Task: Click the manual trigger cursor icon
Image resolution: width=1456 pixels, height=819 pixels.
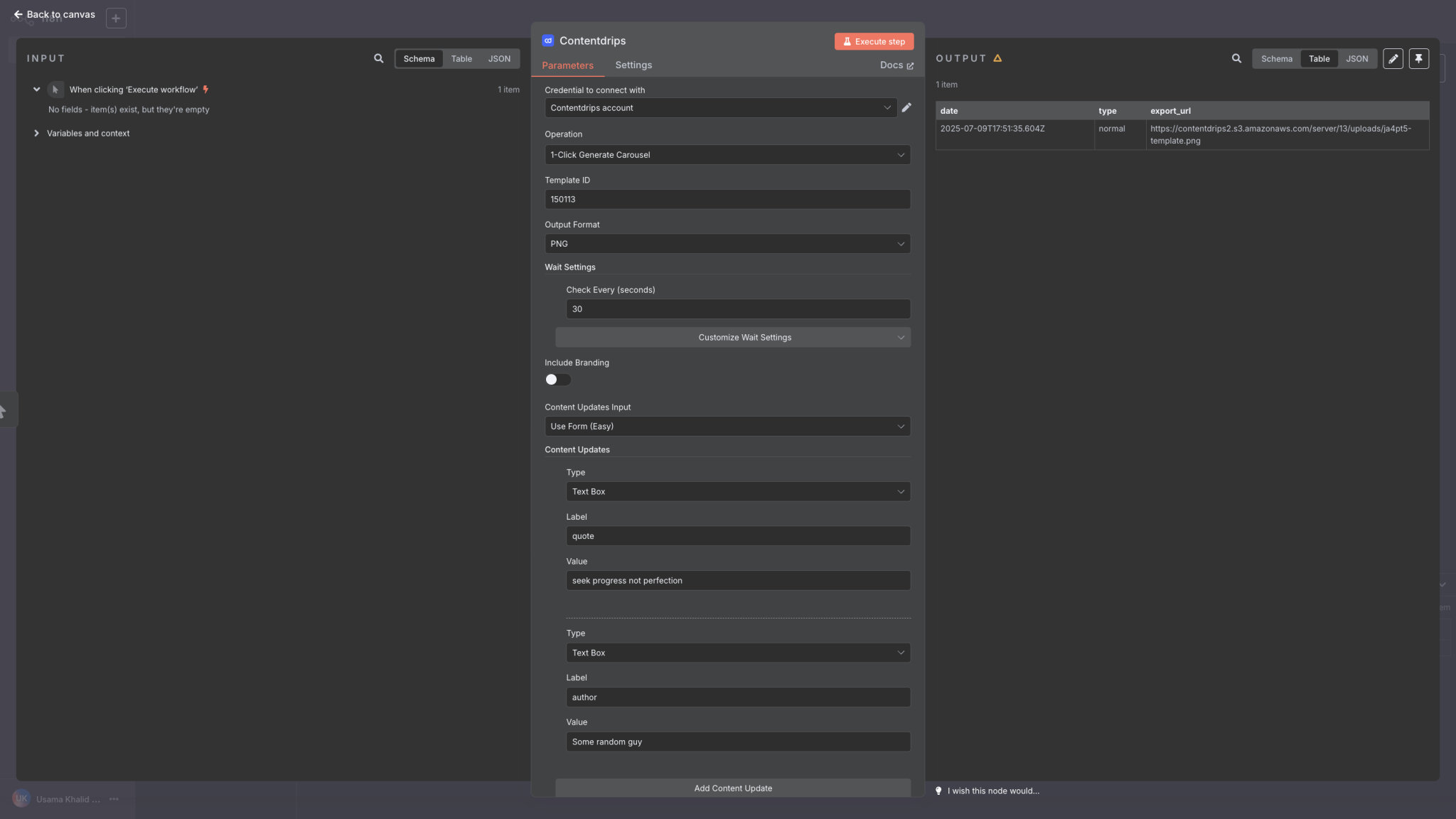Action: (x=55, y=89)
